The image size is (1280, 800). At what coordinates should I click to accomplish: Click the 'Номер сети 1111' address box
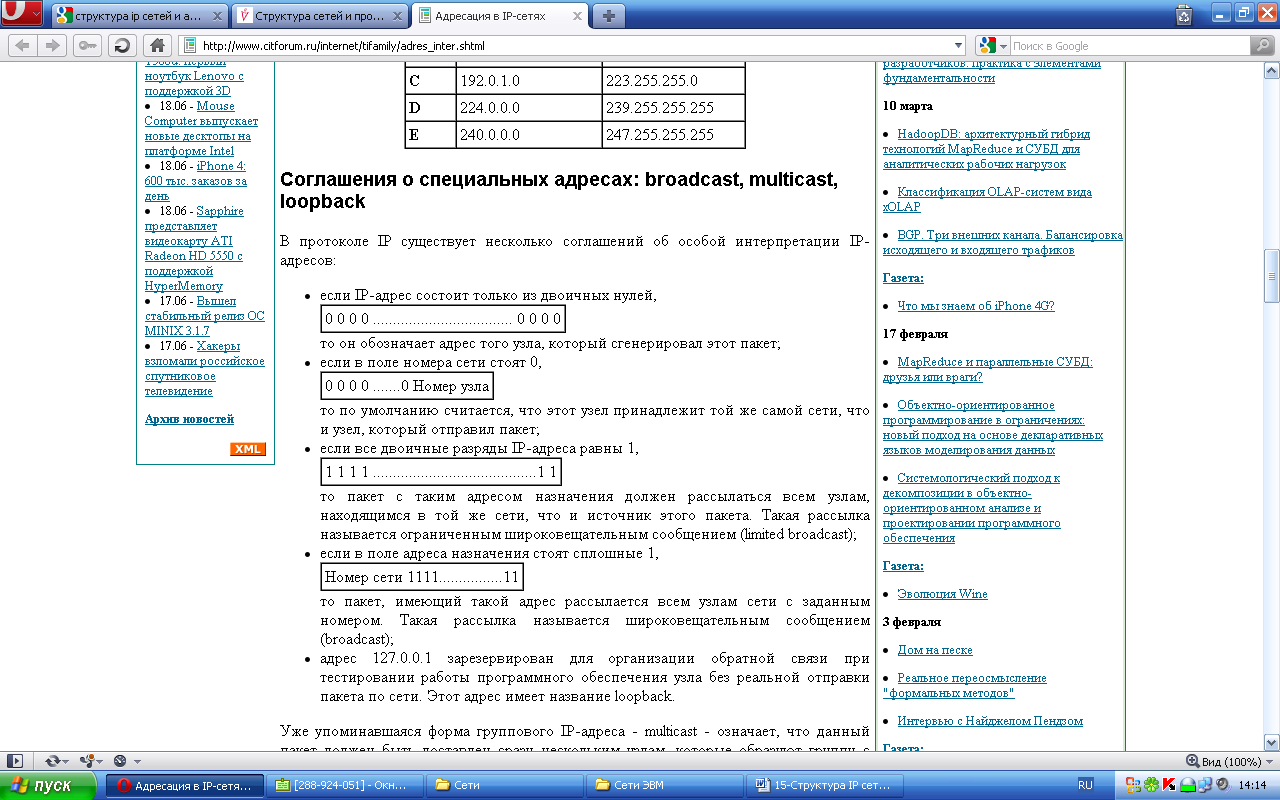coord(422,577)
